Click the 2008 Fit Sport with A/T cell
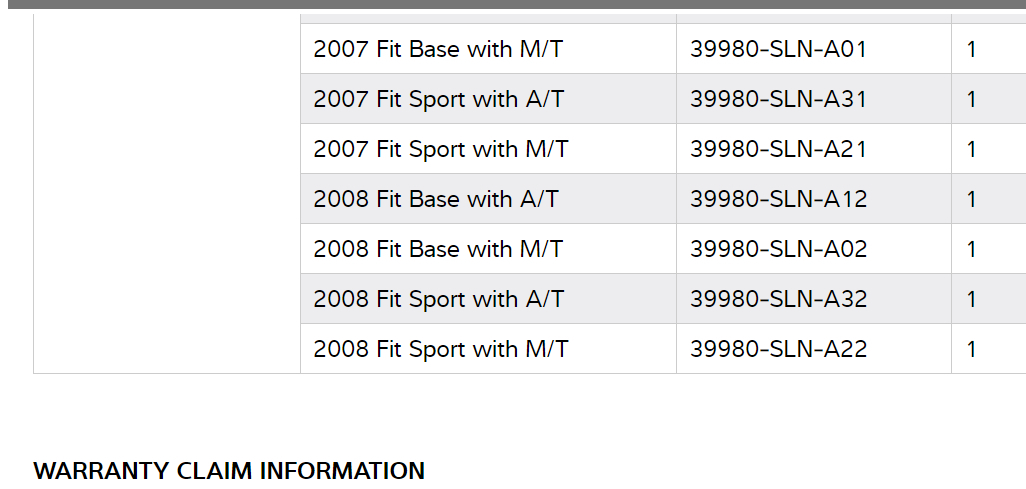Viewport: 1026px width, 489px height. tap(439, 299)
